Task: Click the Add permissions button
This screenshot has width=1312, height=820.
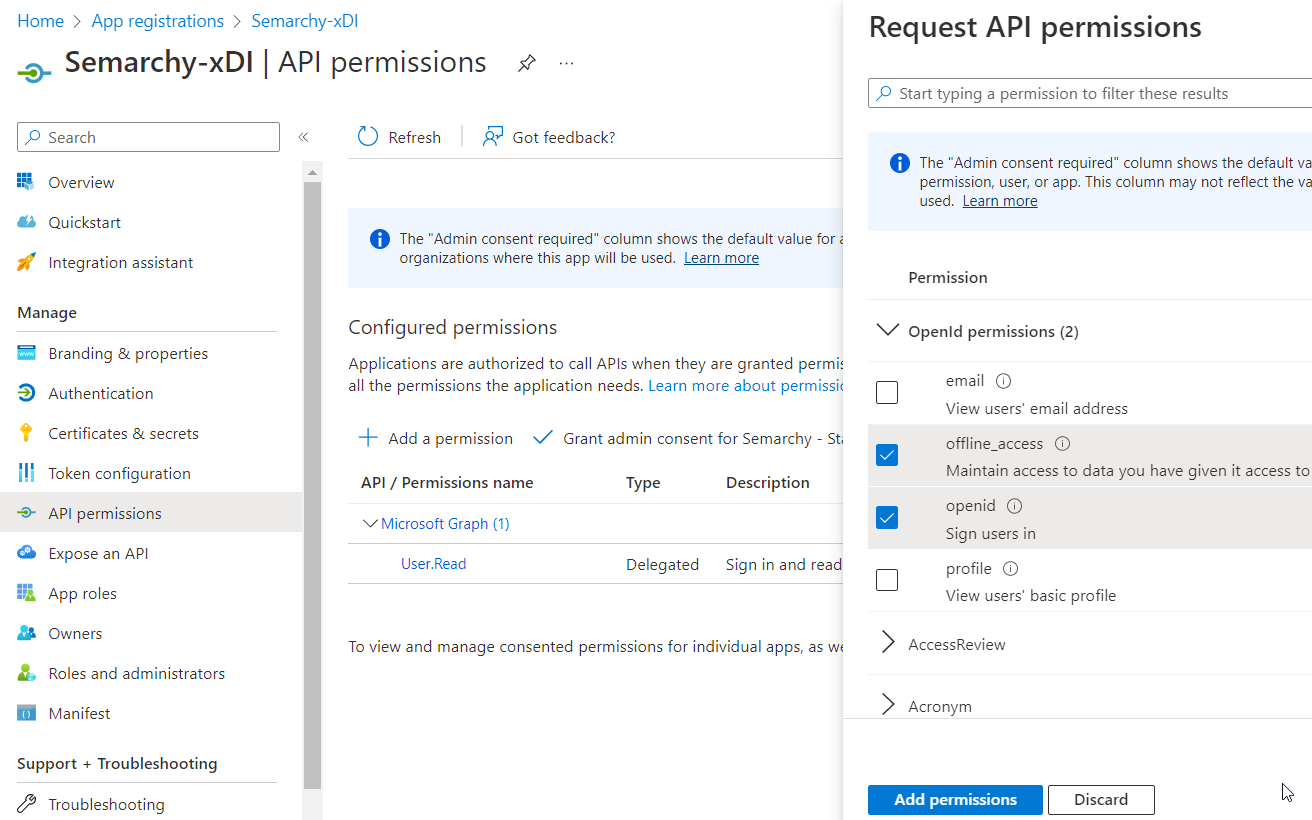Action: [x=955, y=799]
